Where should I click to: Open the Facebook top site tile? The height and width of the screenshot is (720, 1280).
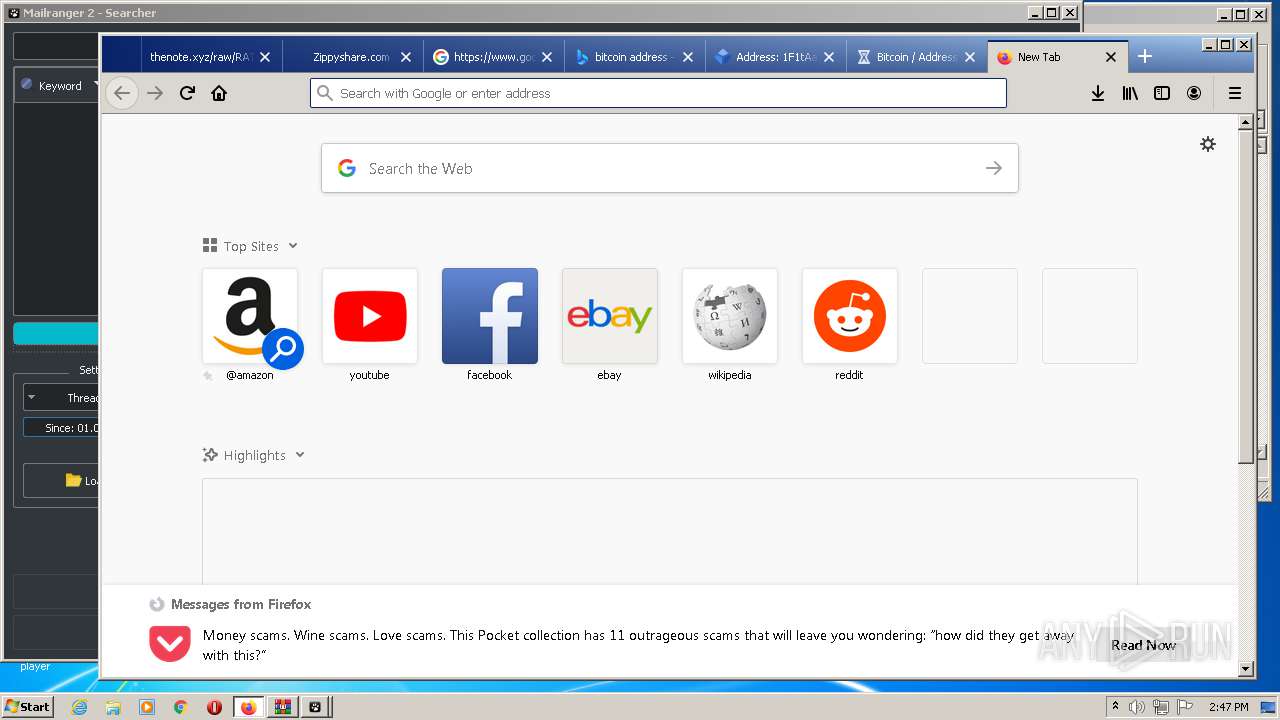pyautogui.click(x=490, y=316)
